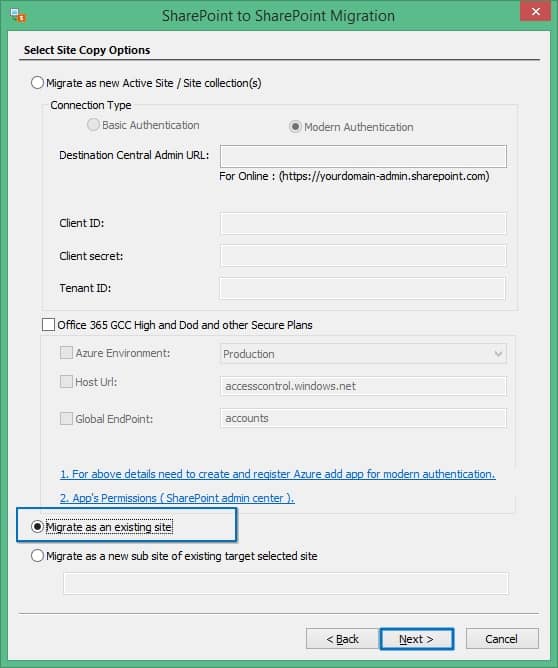
Task: Click the 'Connection Type' group label
Action: coord(91,105)
